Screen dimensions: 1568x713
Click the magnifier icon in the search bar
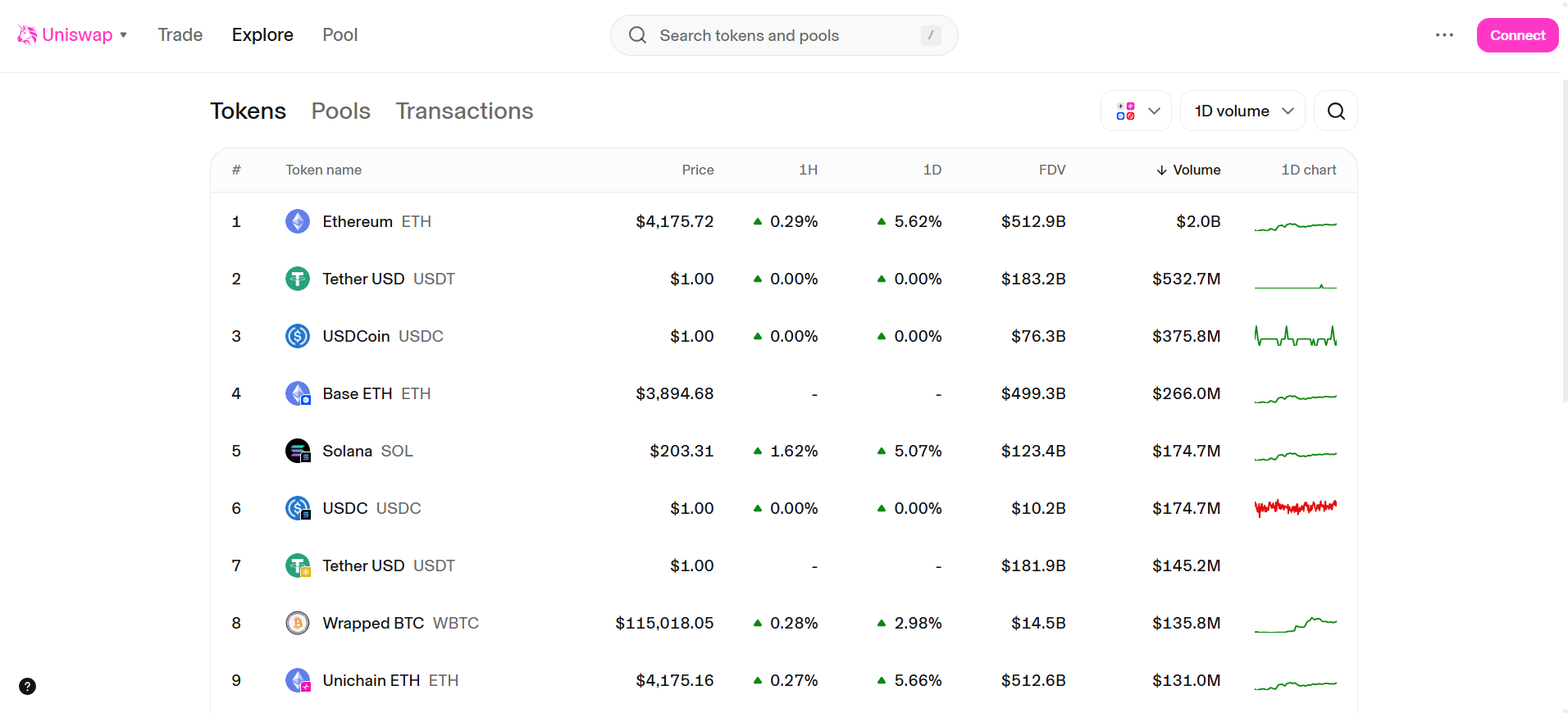coord(637,35)
